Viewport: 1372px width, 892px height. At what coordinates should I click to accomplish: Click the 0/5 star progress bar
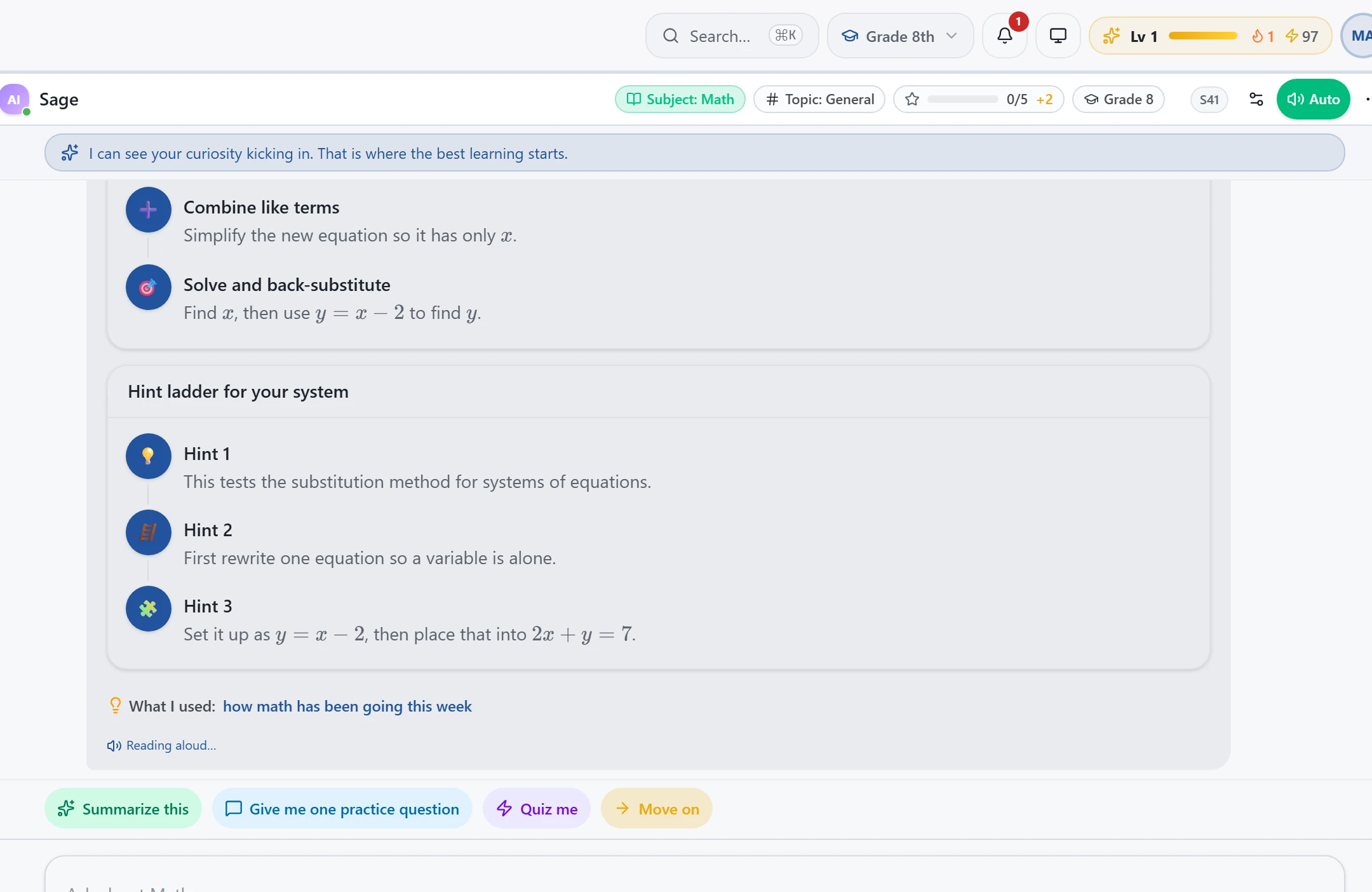pos(963,99)
